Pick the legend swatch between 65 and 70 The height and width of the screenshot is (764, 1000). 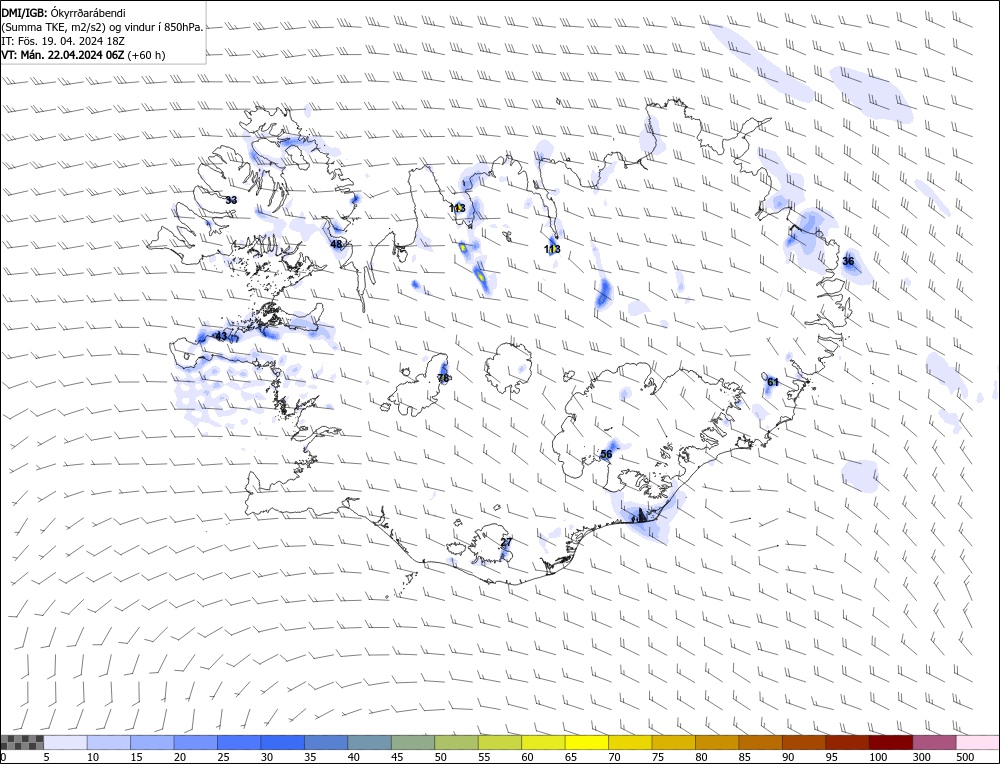[587, 742]
